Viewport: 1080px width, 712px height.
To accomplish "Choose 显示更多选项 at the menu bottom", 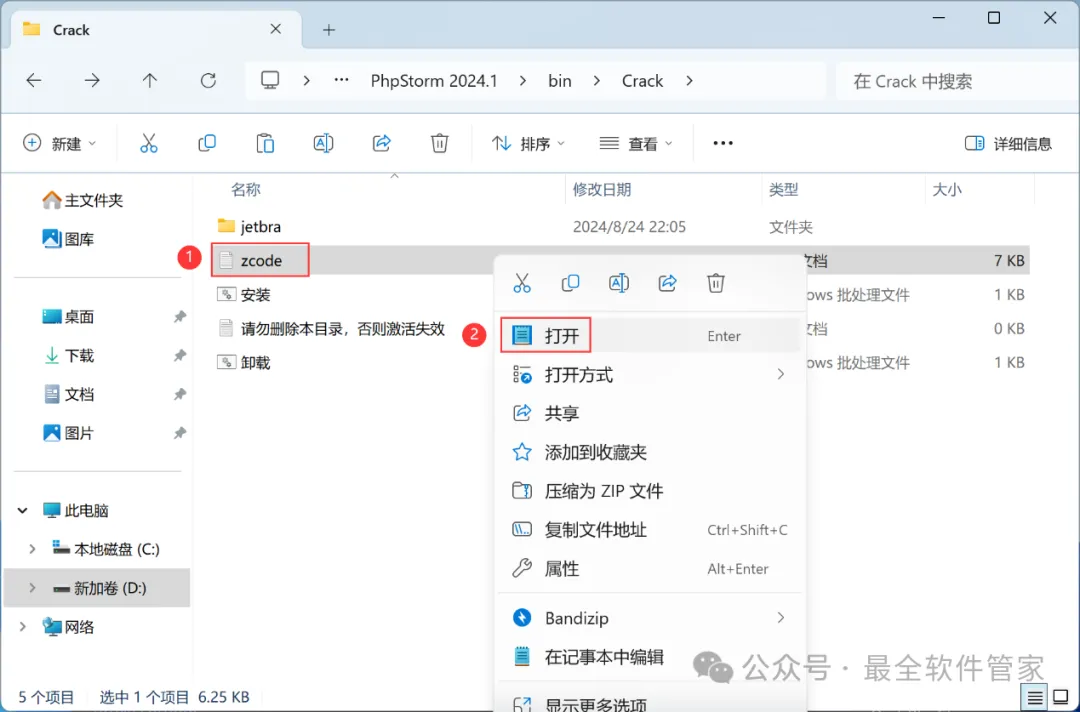I will pos(650,702).
